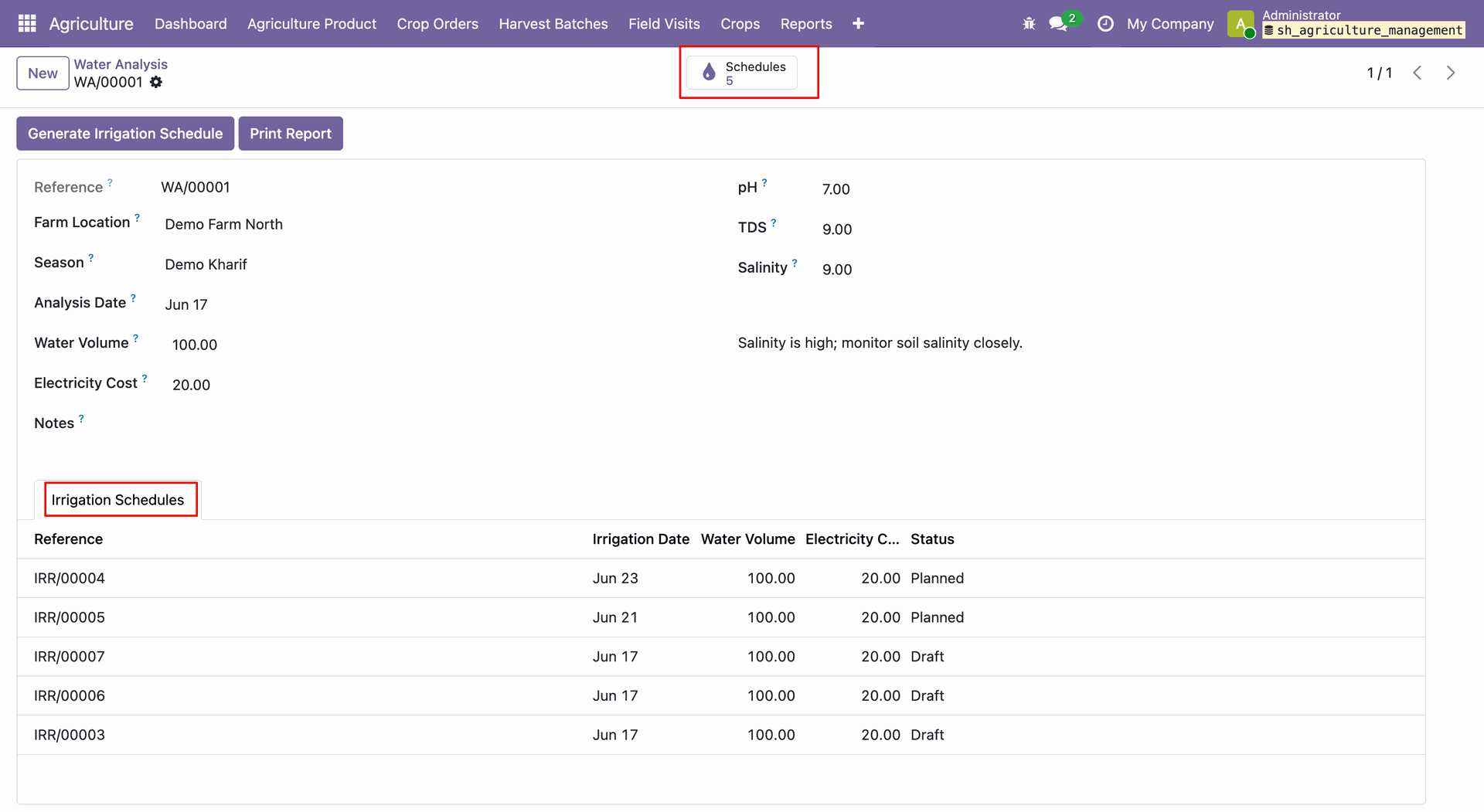Image resolution: width=1484 pixels, height=812 pixels.
Task: Open schedule row IRR/00006
Action: pos(721,695)
